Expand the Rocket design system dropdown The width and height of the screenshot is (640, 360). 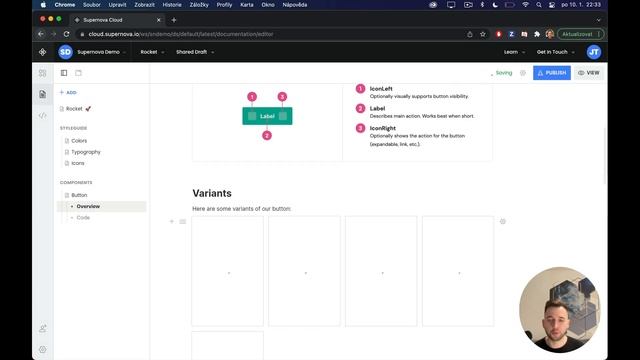[152, 52]
